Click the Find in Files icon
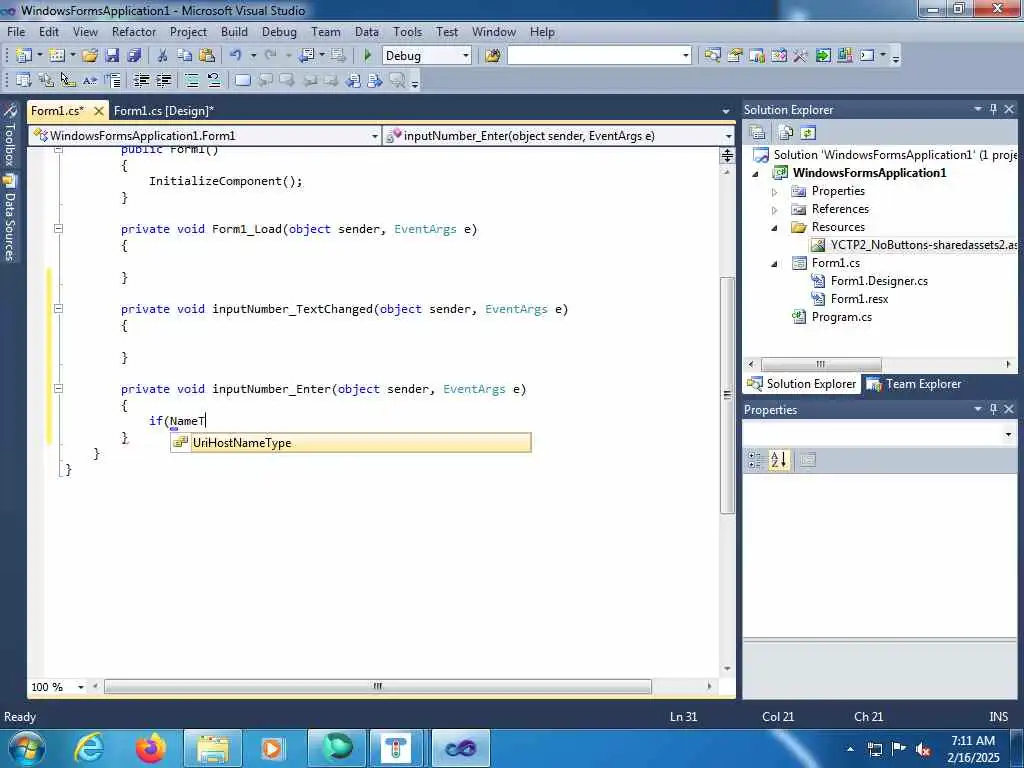 493,56
